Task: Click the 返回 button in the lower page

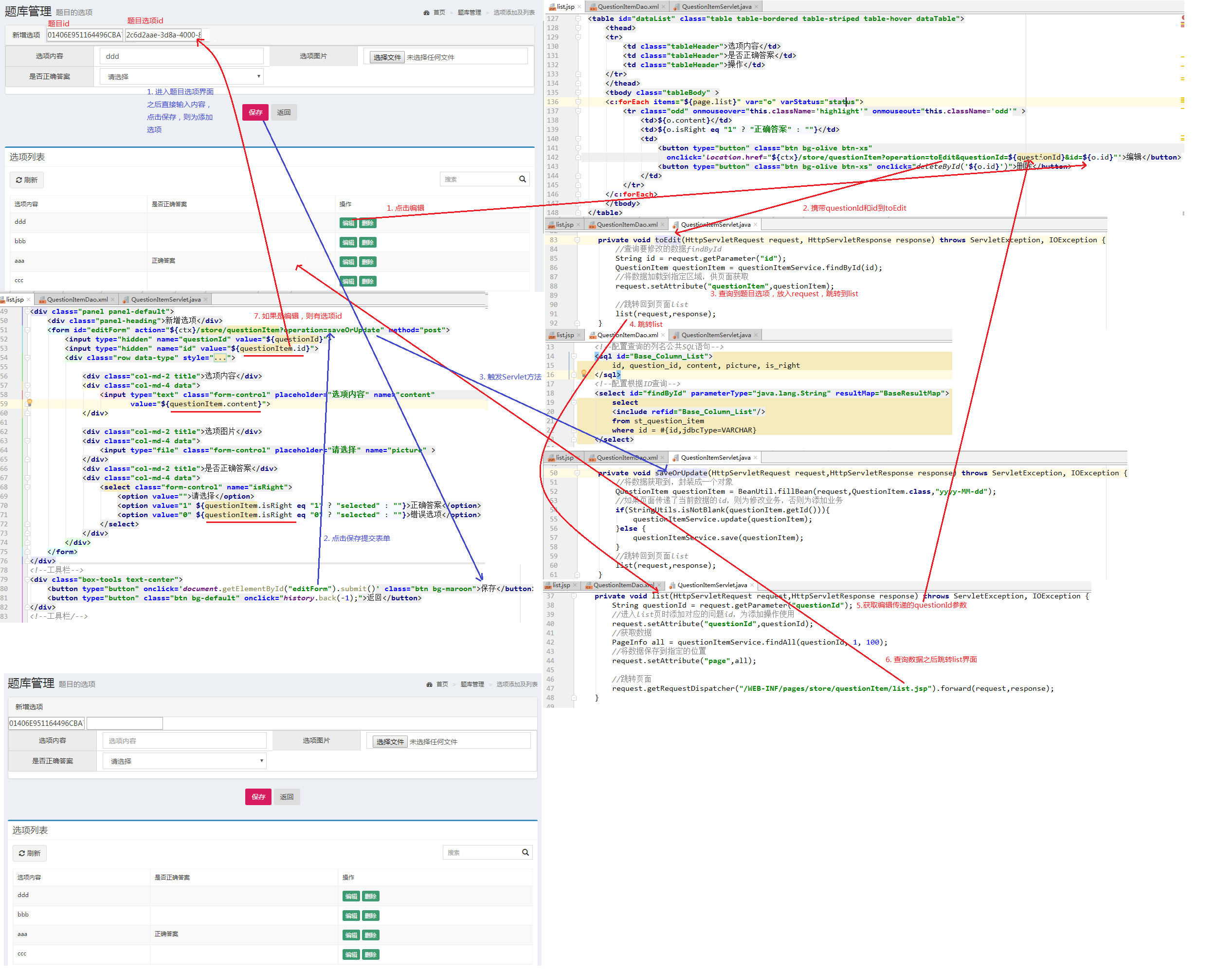Action: [x=287, y=797]
